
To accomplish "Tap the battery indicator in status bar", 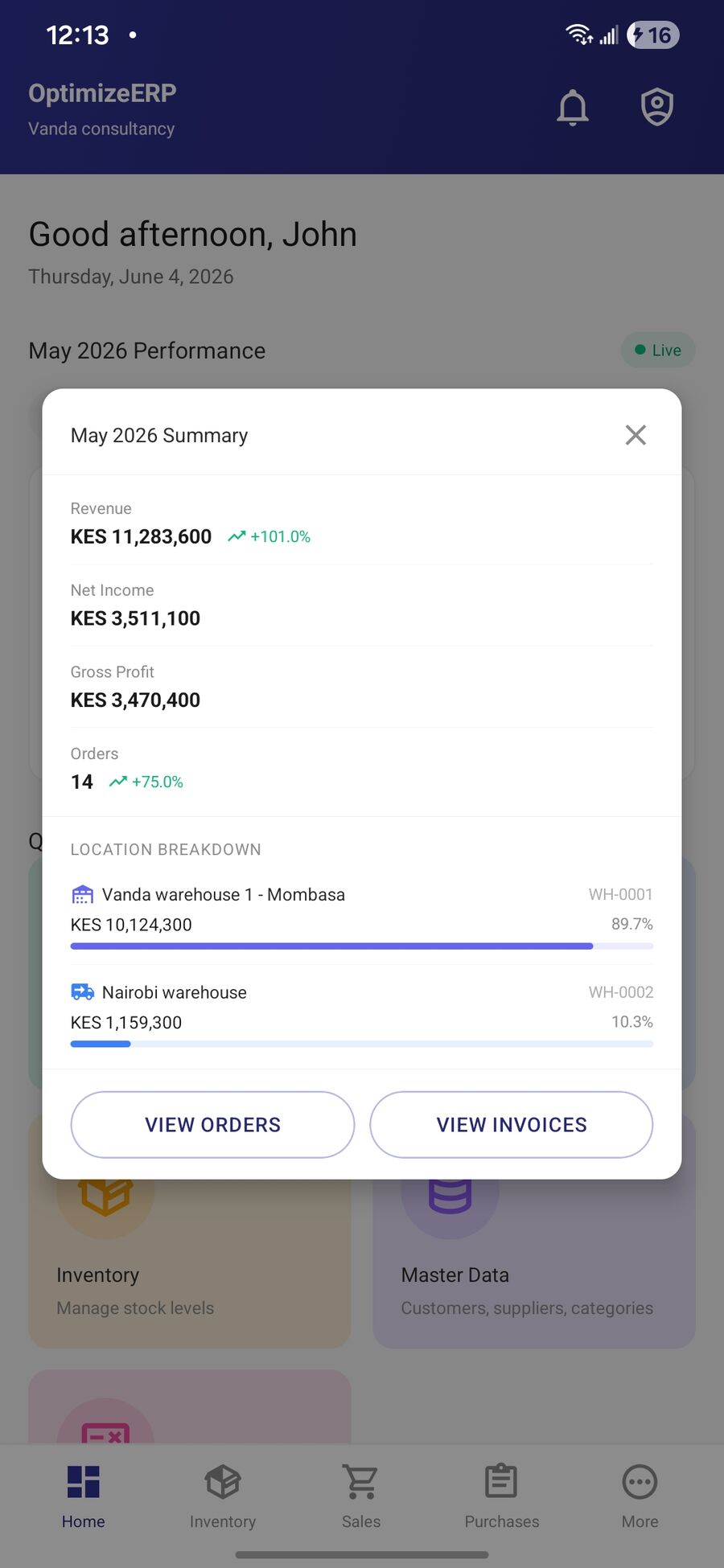I will [x=653, y=35].
